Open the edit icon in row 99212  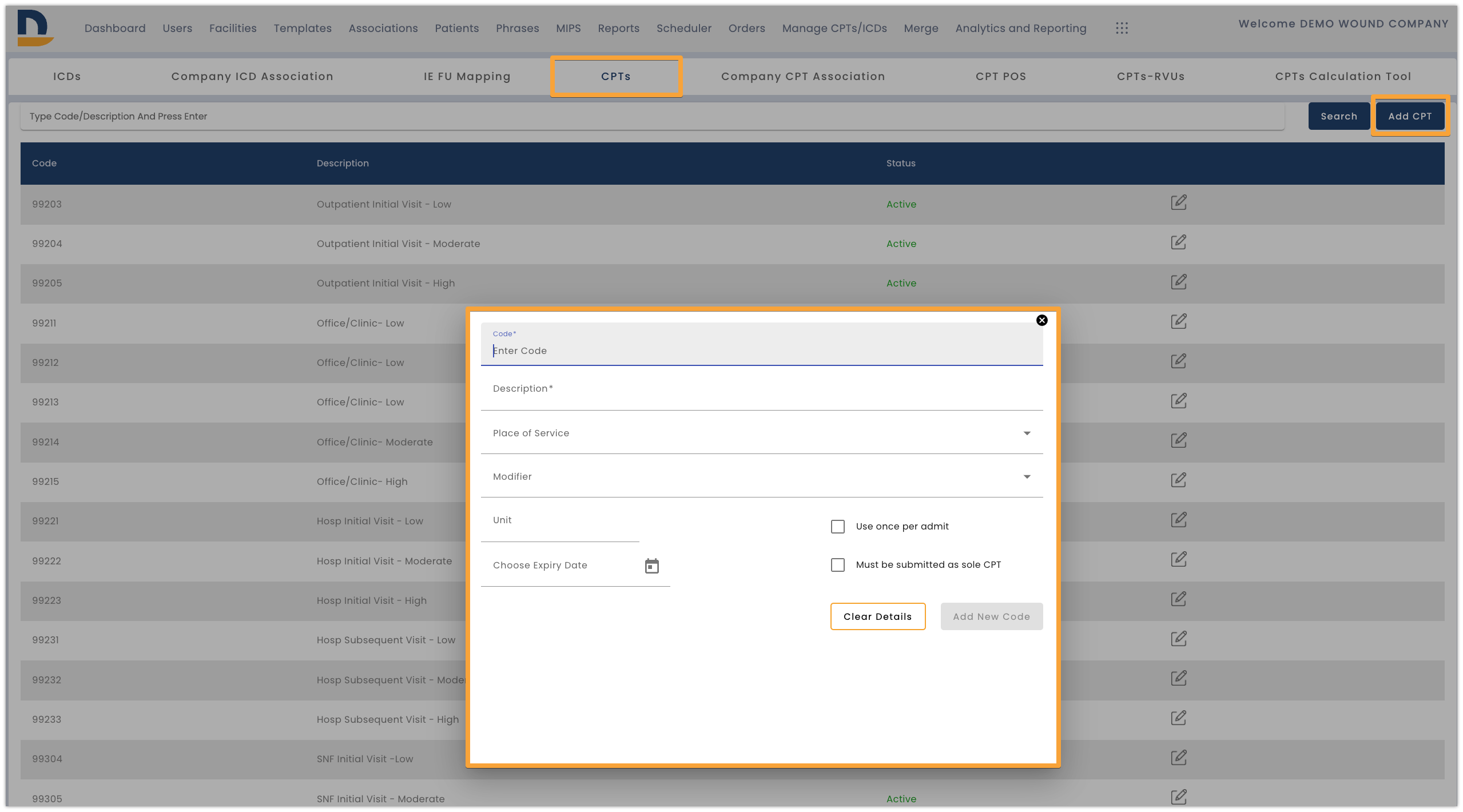click(1178, 361)
